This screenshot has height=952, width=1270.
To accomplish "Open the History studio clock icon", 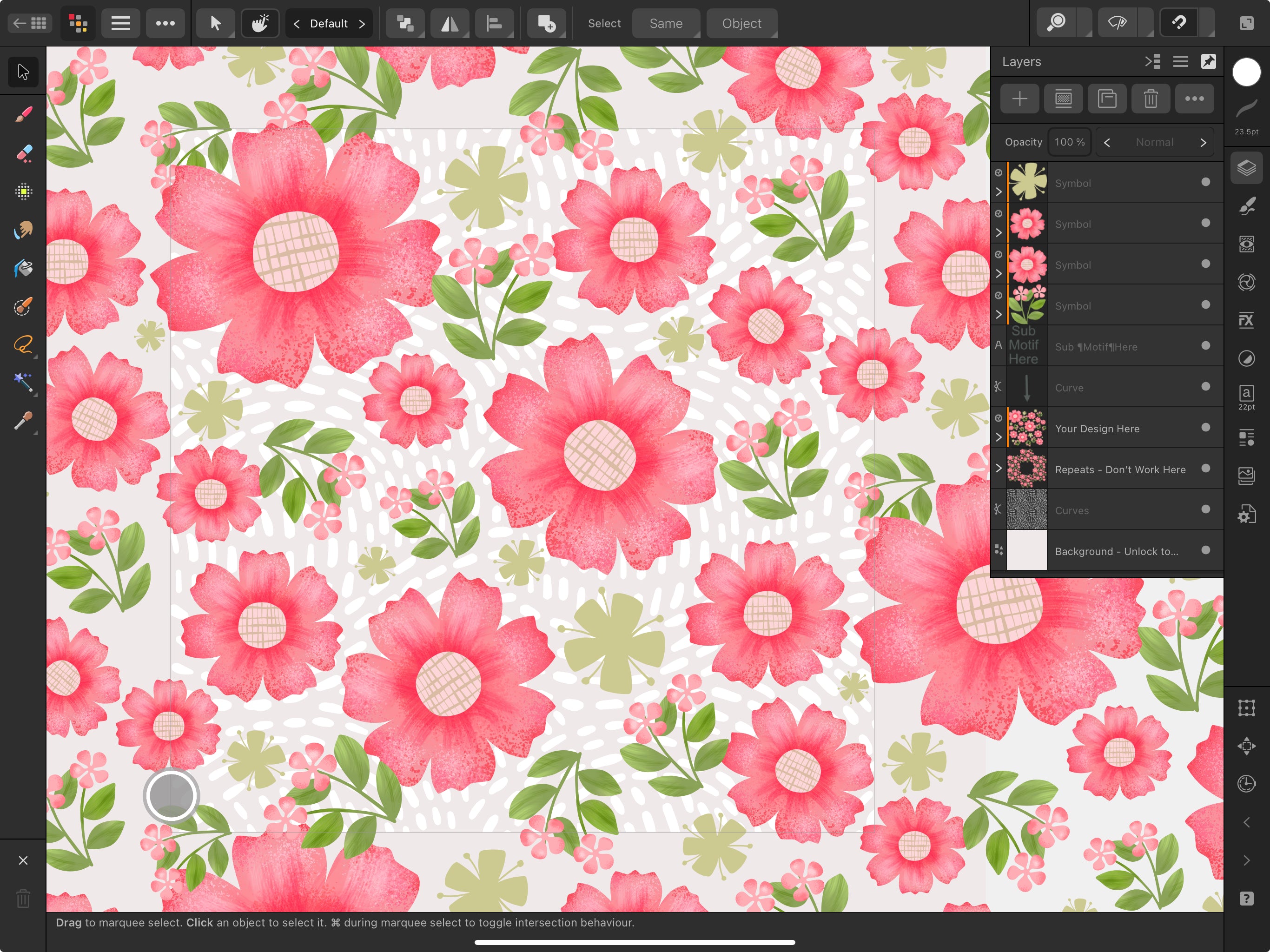I will 1246,784.
